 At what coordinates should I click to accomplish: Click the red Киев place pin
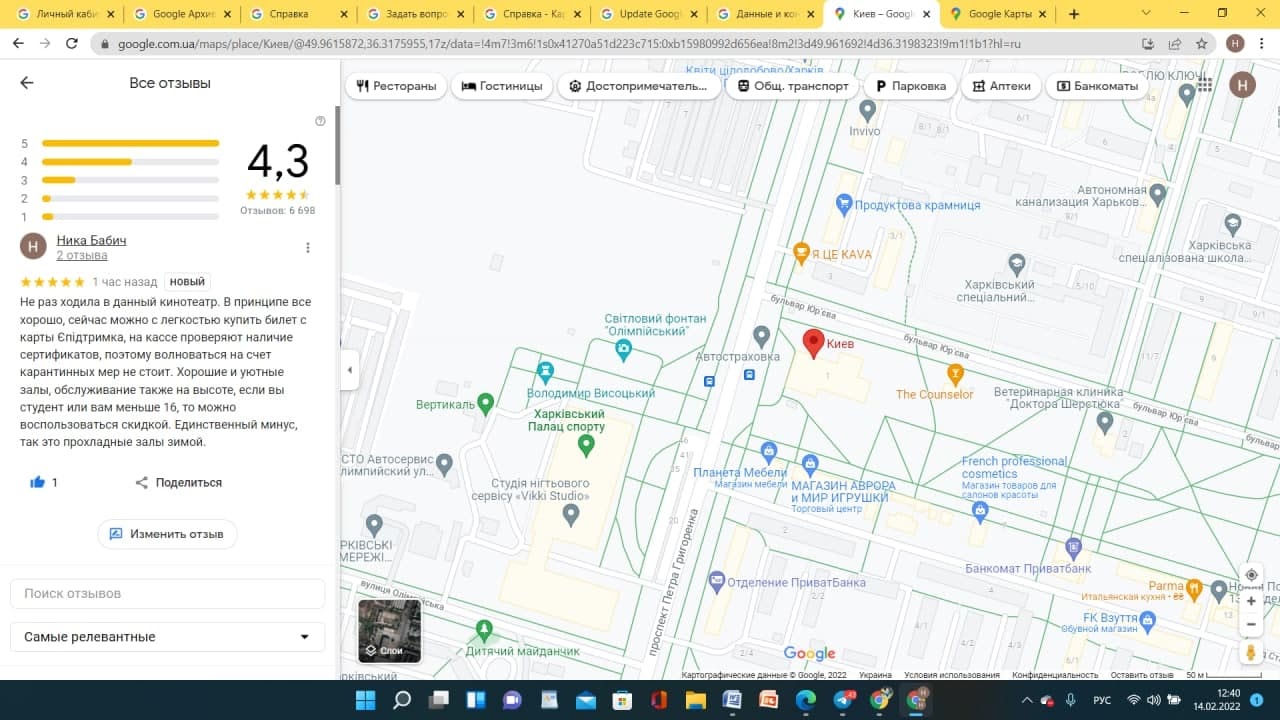tap(813, 344)
